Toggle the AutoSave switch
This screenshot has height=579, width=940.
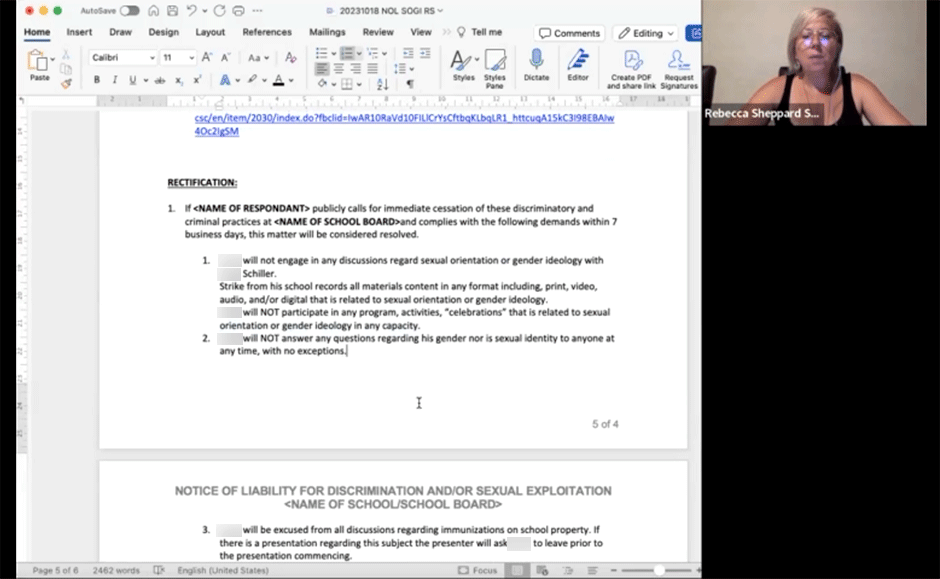coord(129,11)
